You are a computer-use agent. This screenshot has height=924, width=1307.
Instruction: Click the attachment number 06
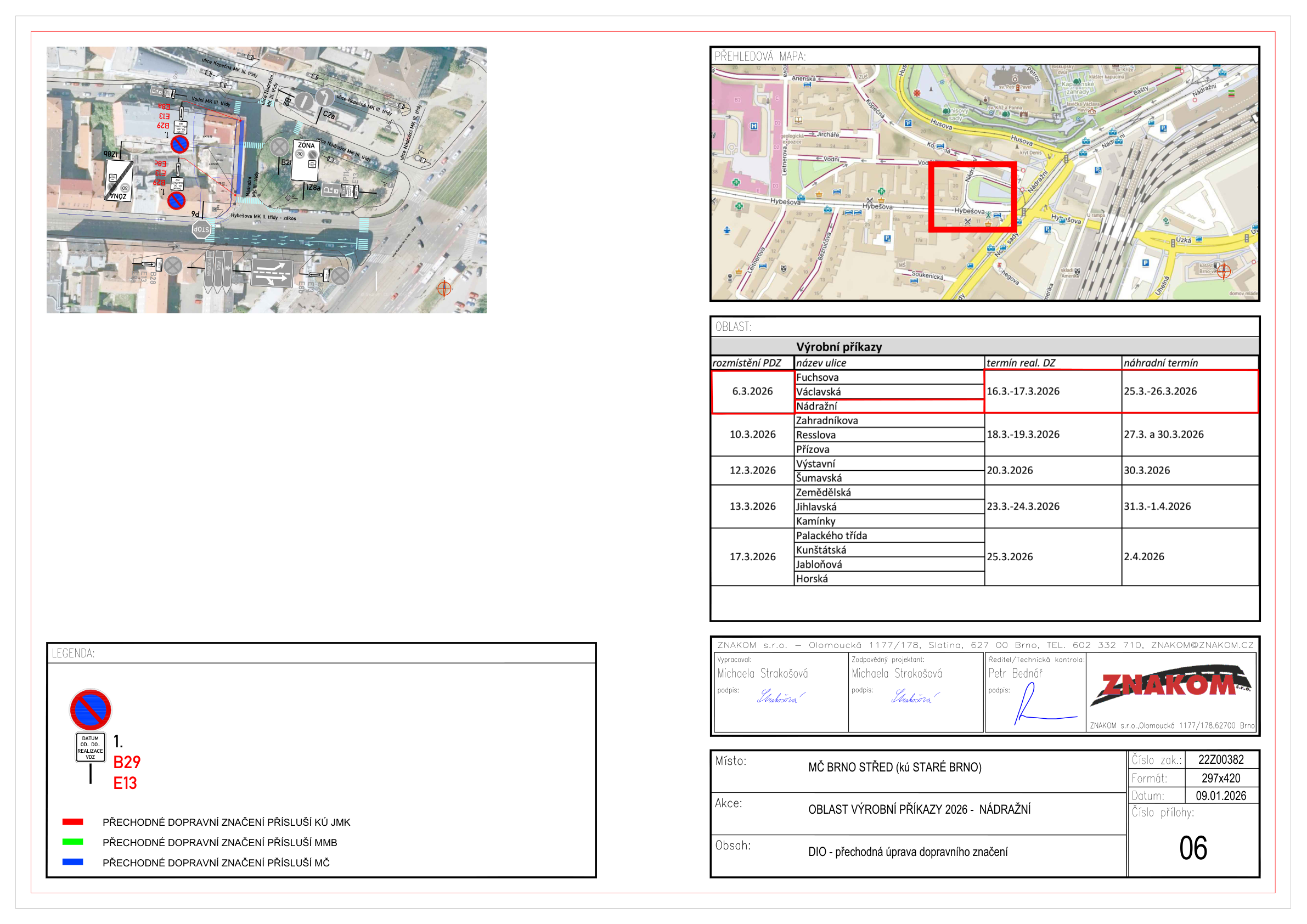pyautogui.click(x=1193, y=848)
